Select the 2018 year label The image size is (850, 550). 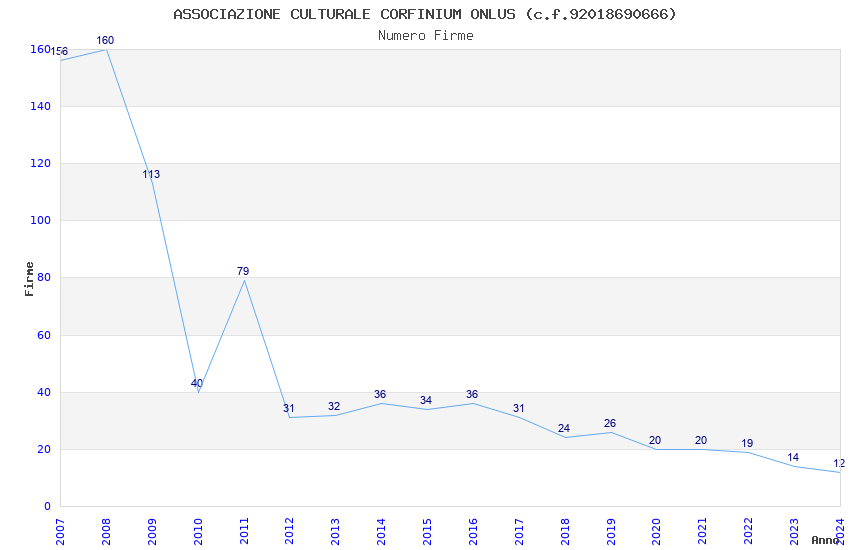click(x=565, y=532)
